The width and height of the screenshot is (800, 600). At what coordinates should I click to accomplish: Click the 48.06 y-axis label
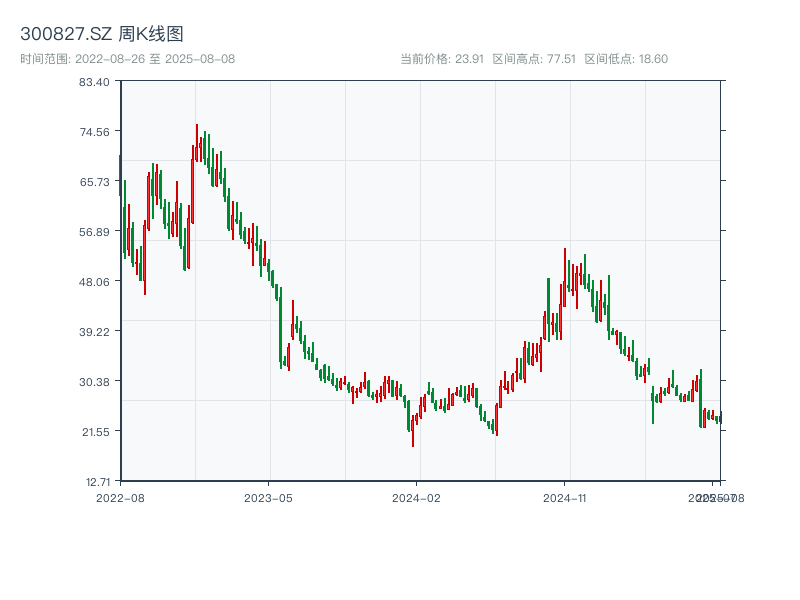point(94,282)
